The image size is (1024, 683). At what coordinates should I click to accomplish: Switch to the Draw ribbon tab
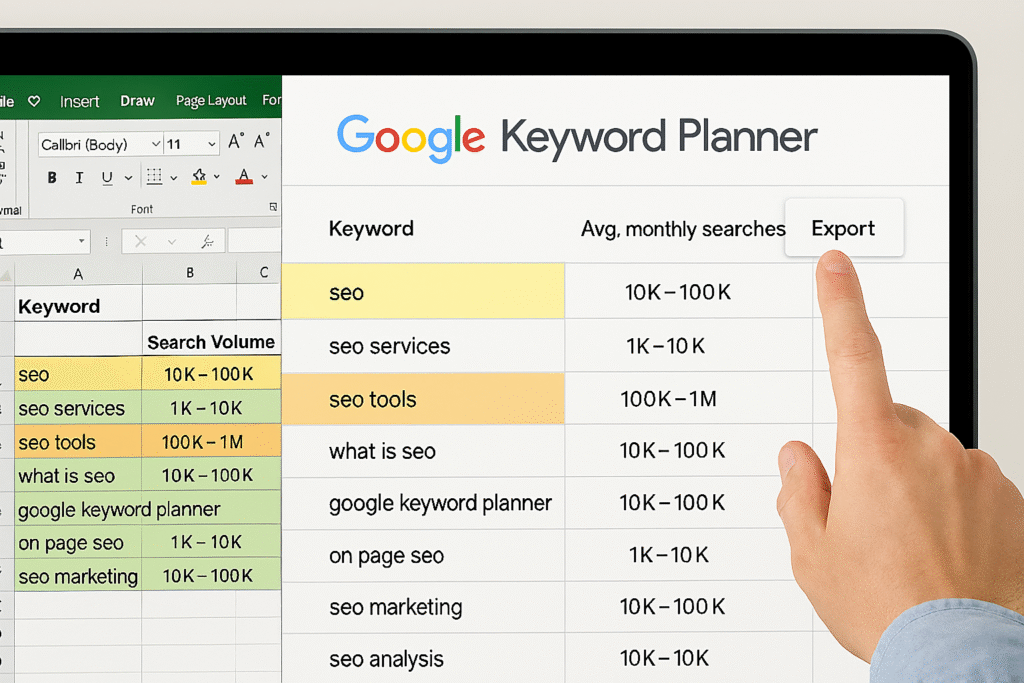pos(137,101)
